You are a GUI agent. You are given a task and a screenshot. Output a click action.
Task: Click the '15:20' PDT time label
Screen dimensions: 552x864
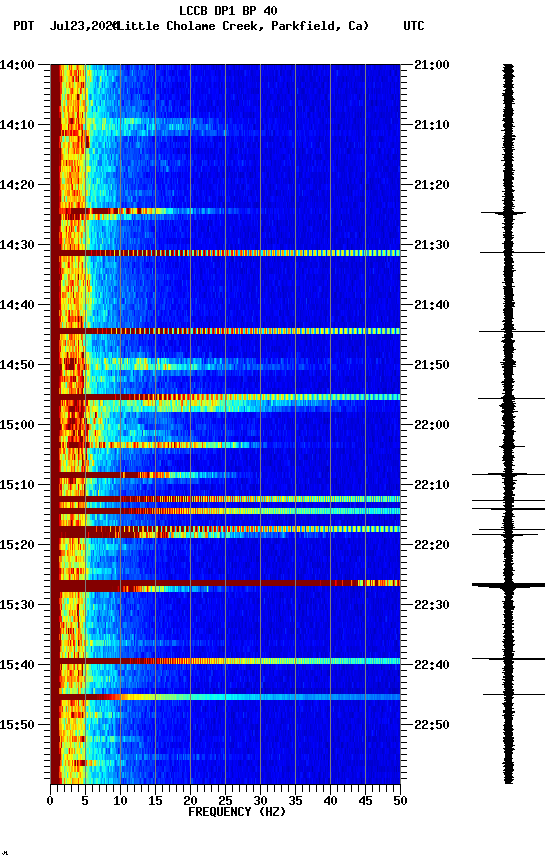click(17, 546)
